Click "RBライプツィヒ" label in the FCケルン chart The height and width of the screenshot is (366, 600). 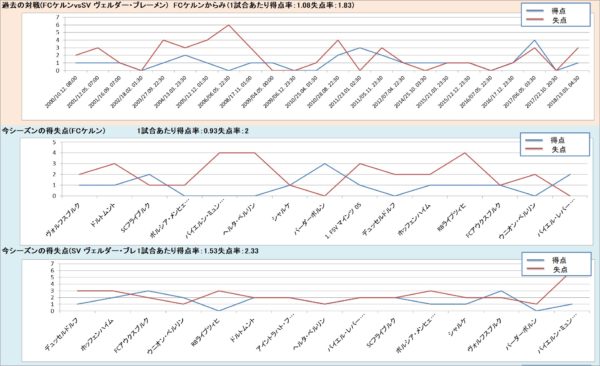click(x=452, y=217)
